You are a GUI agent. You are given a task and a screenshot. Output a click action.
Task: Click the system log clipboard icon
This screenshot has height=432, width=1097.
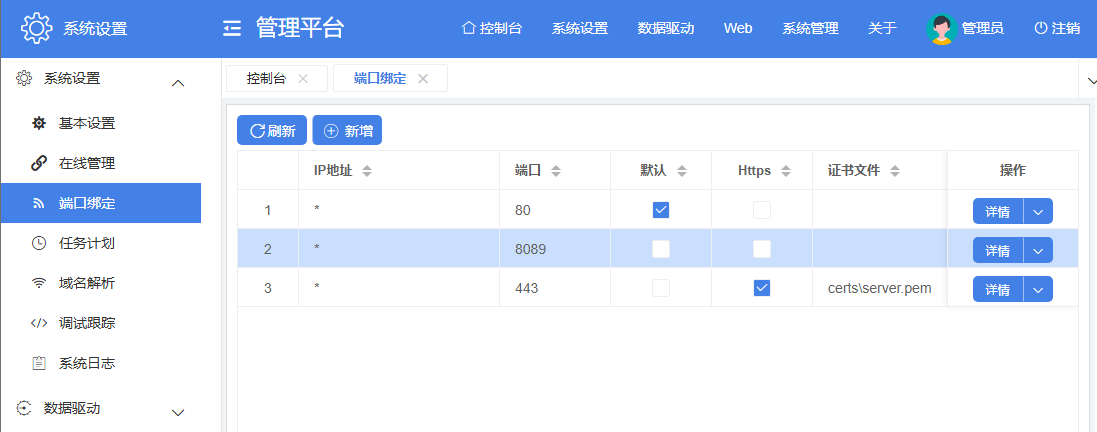(39, 363)
